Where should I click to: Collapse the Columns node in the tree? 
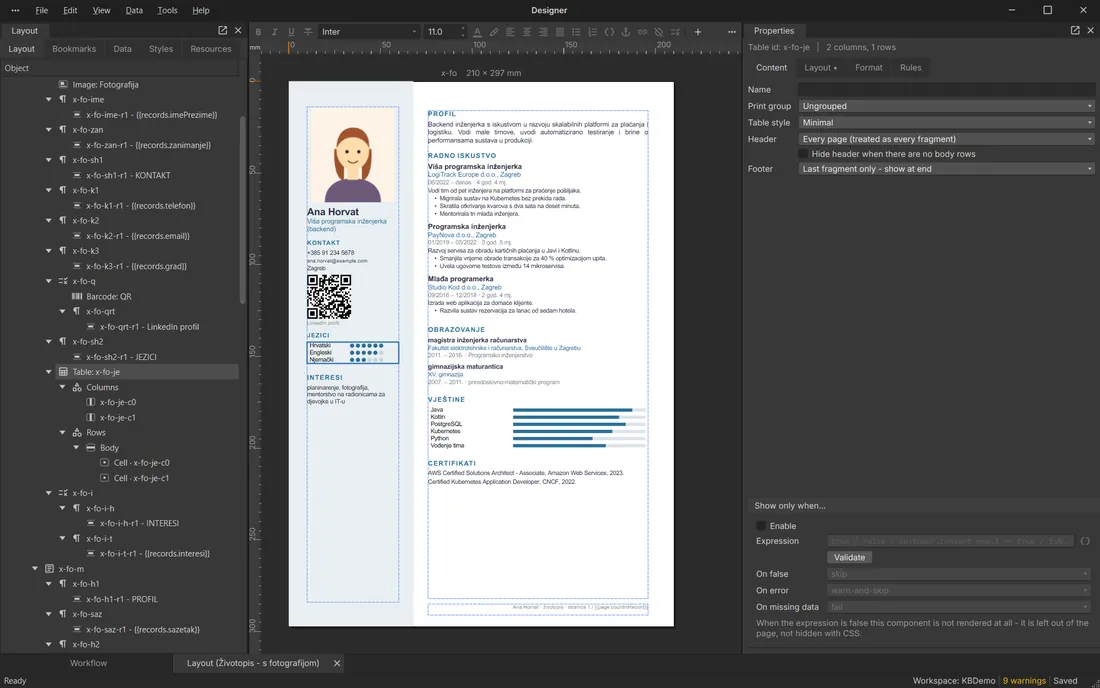62,387
